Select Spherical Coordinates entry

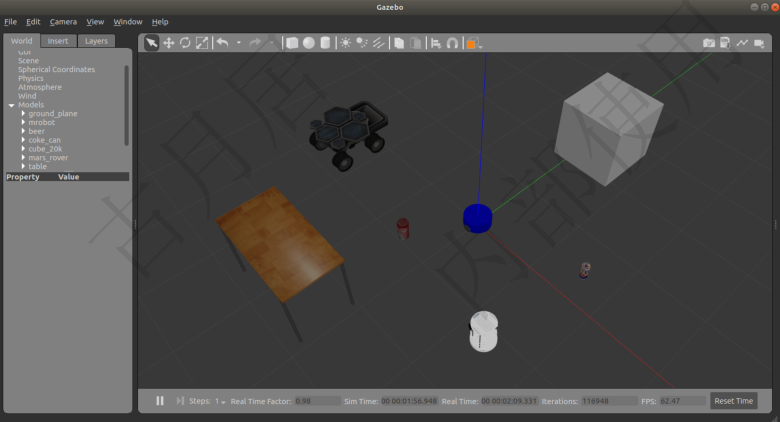(x=56, y=70)
